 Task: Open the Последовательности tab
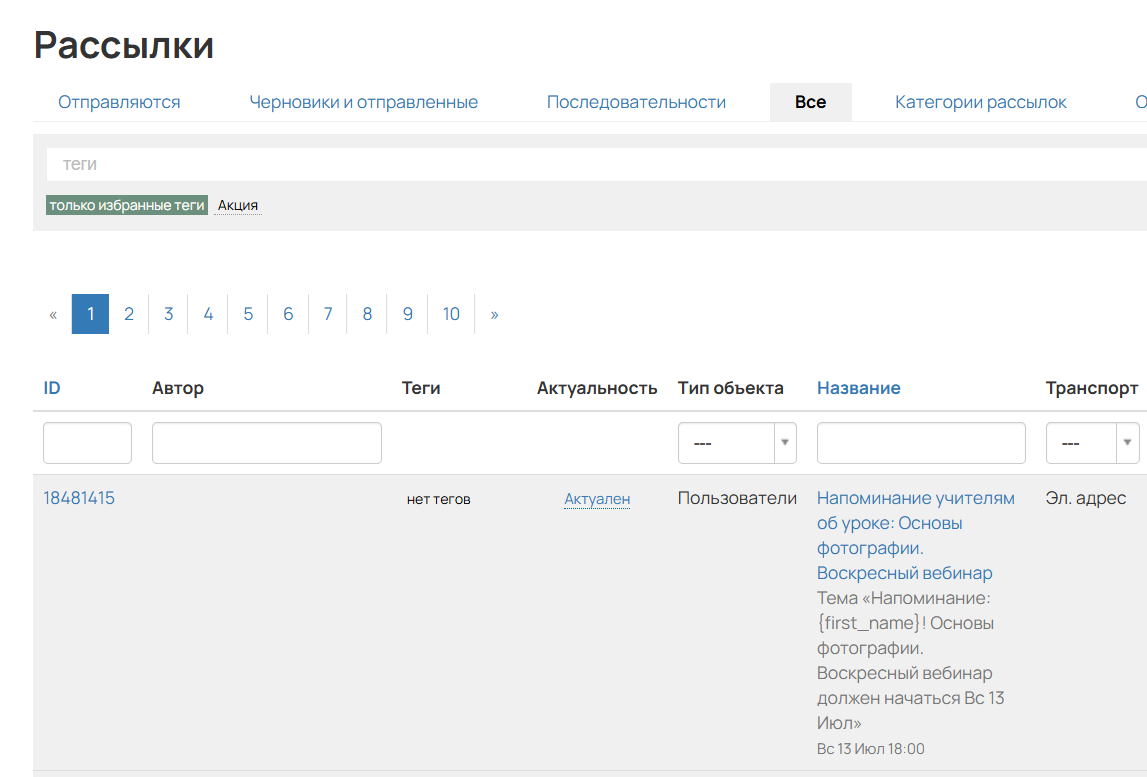(x=636, y=102)
